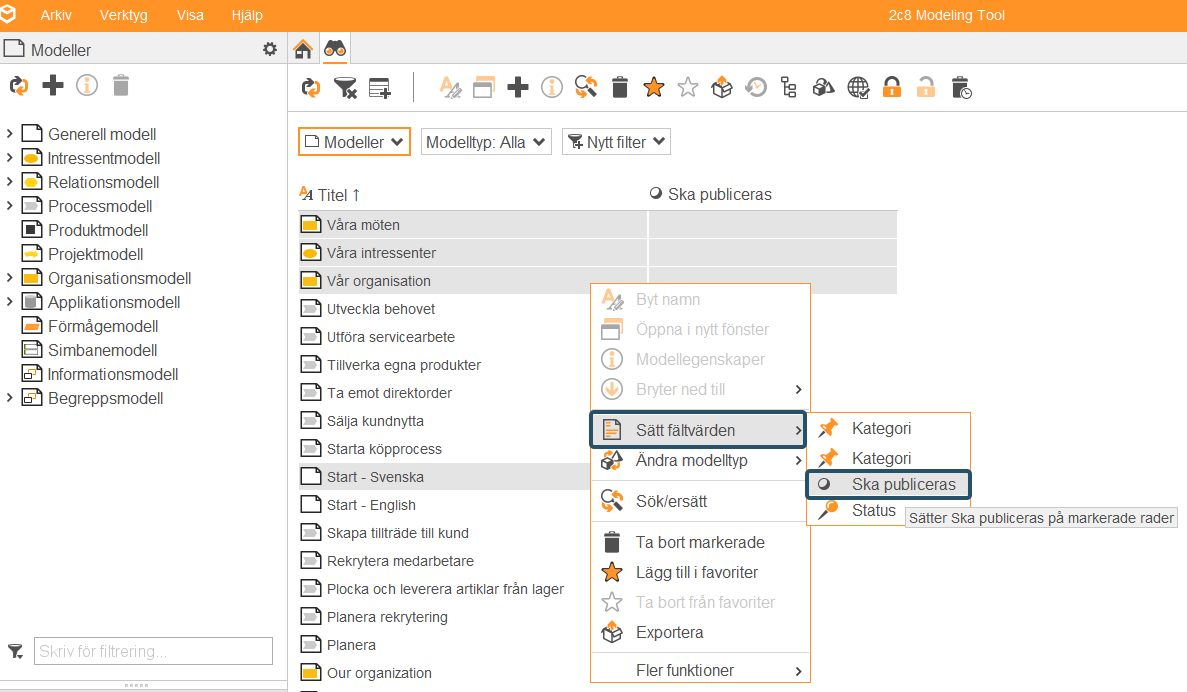Screen dimensions: 1187x692
Task: Sort by the Titel column header
Action: point(330,195)
